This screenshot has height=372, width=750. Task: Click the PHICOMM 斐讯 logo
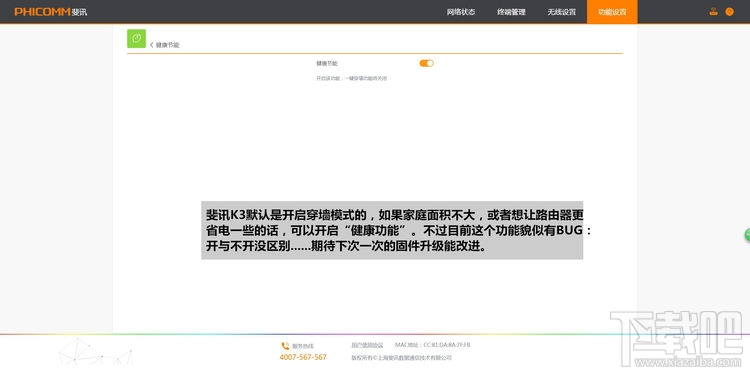51,12
